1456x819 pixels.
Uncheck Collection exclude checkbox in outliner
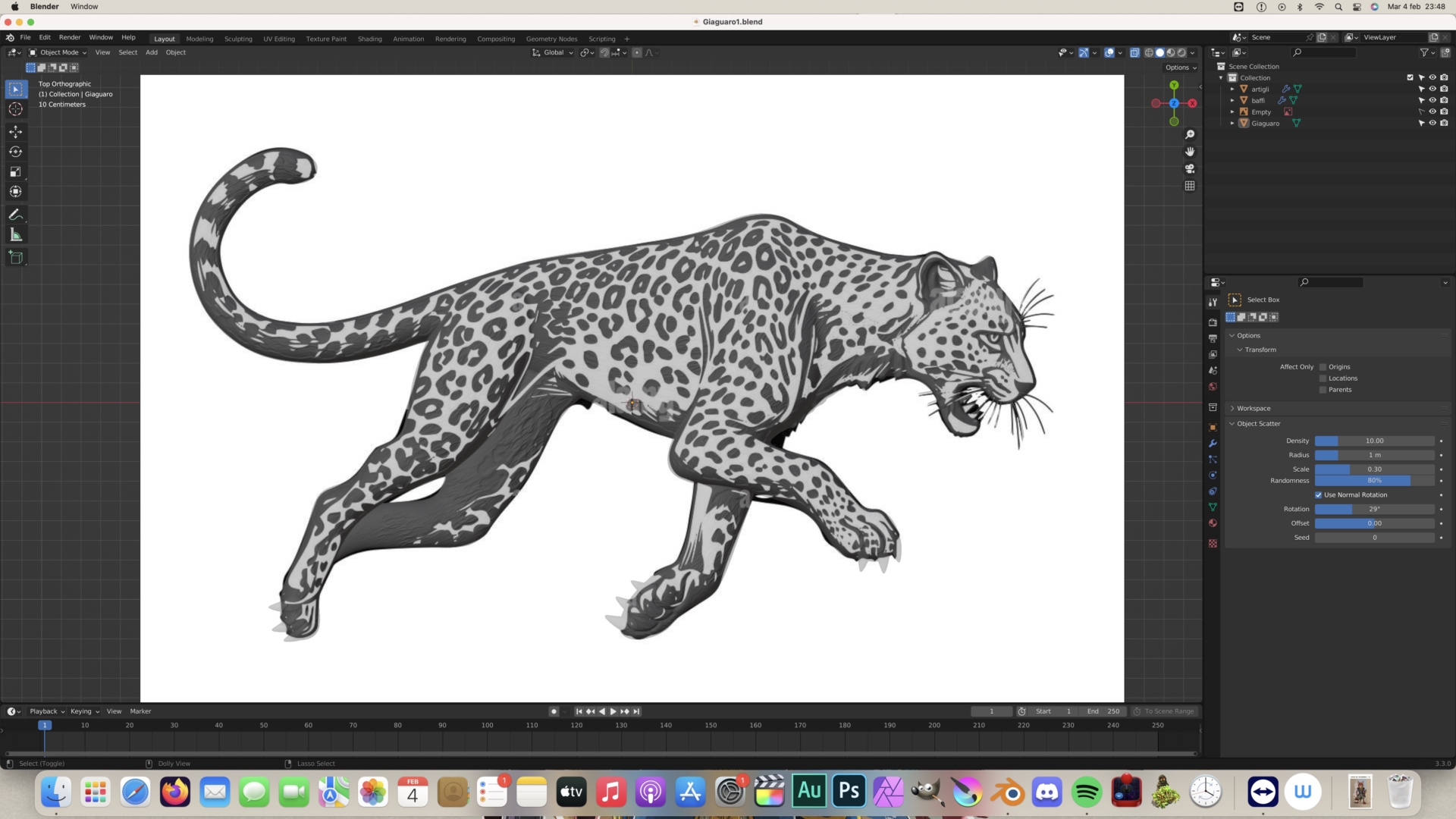[x=1410, y=78]
